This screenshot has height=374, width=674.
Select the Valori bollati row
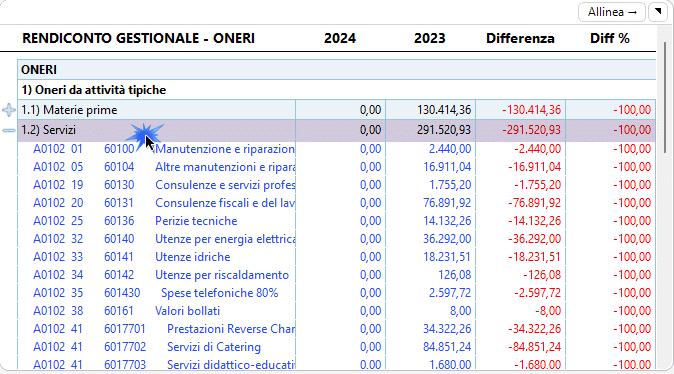tap(337, 311)
